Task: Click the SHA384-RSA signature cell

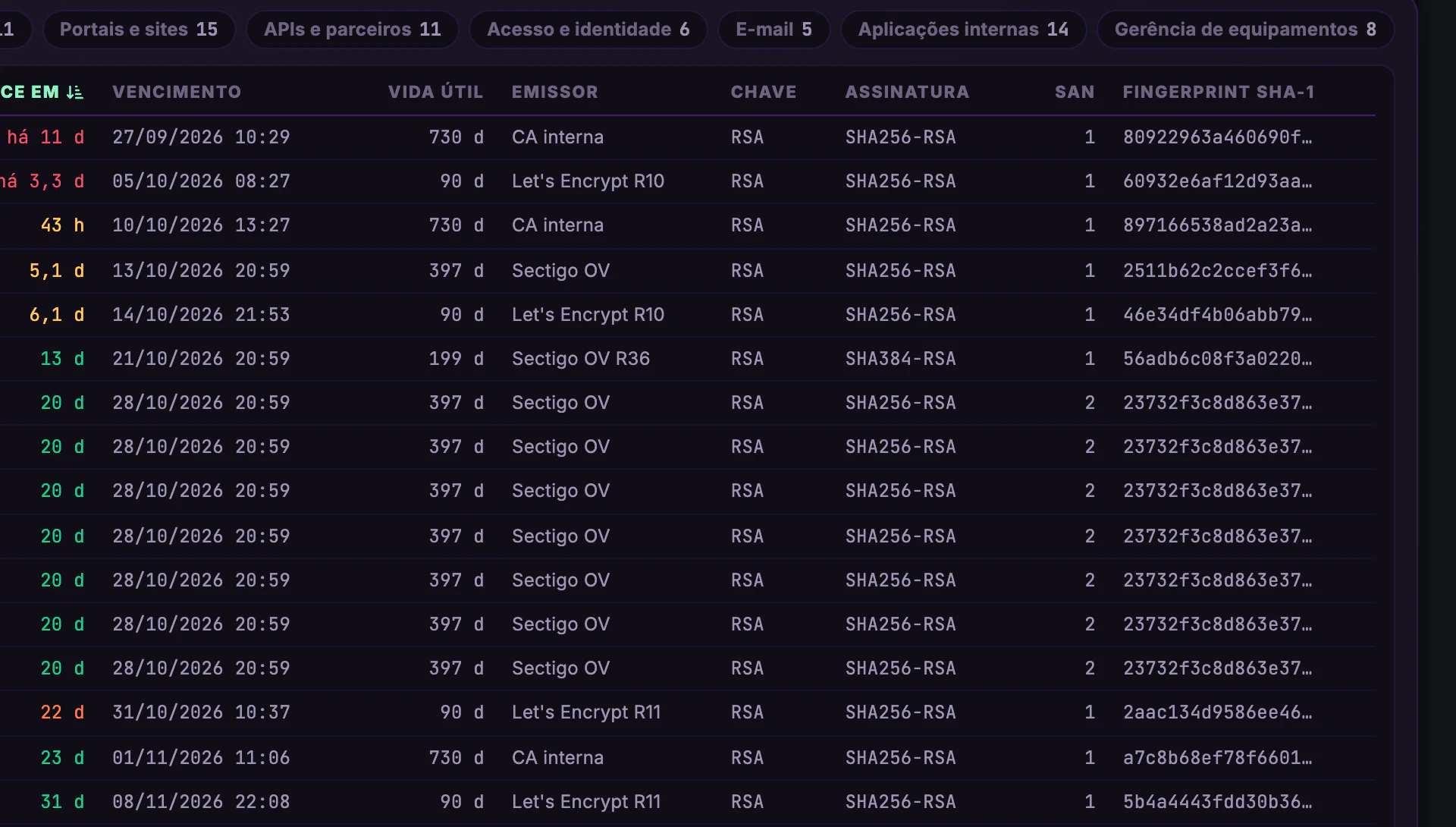Action: click(901, 359)
